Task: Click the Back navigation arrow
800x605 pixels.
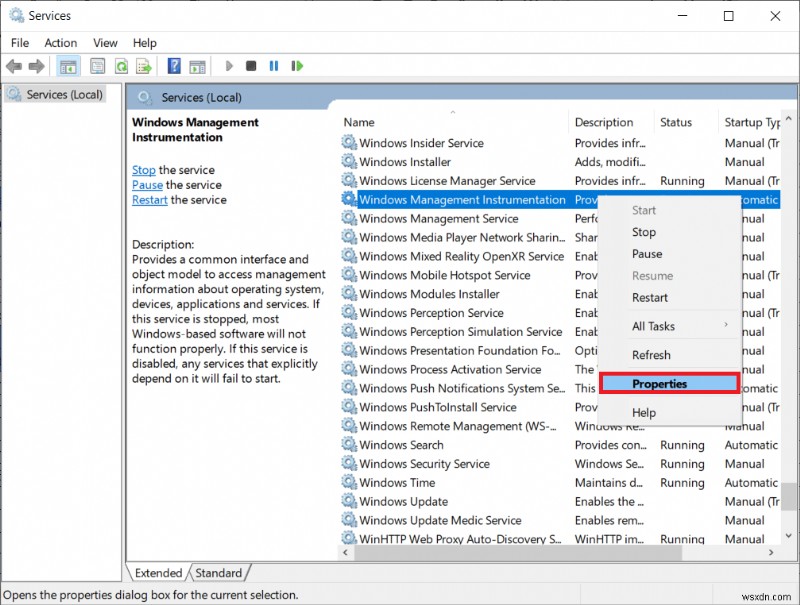Action: [x=14, y=66]
